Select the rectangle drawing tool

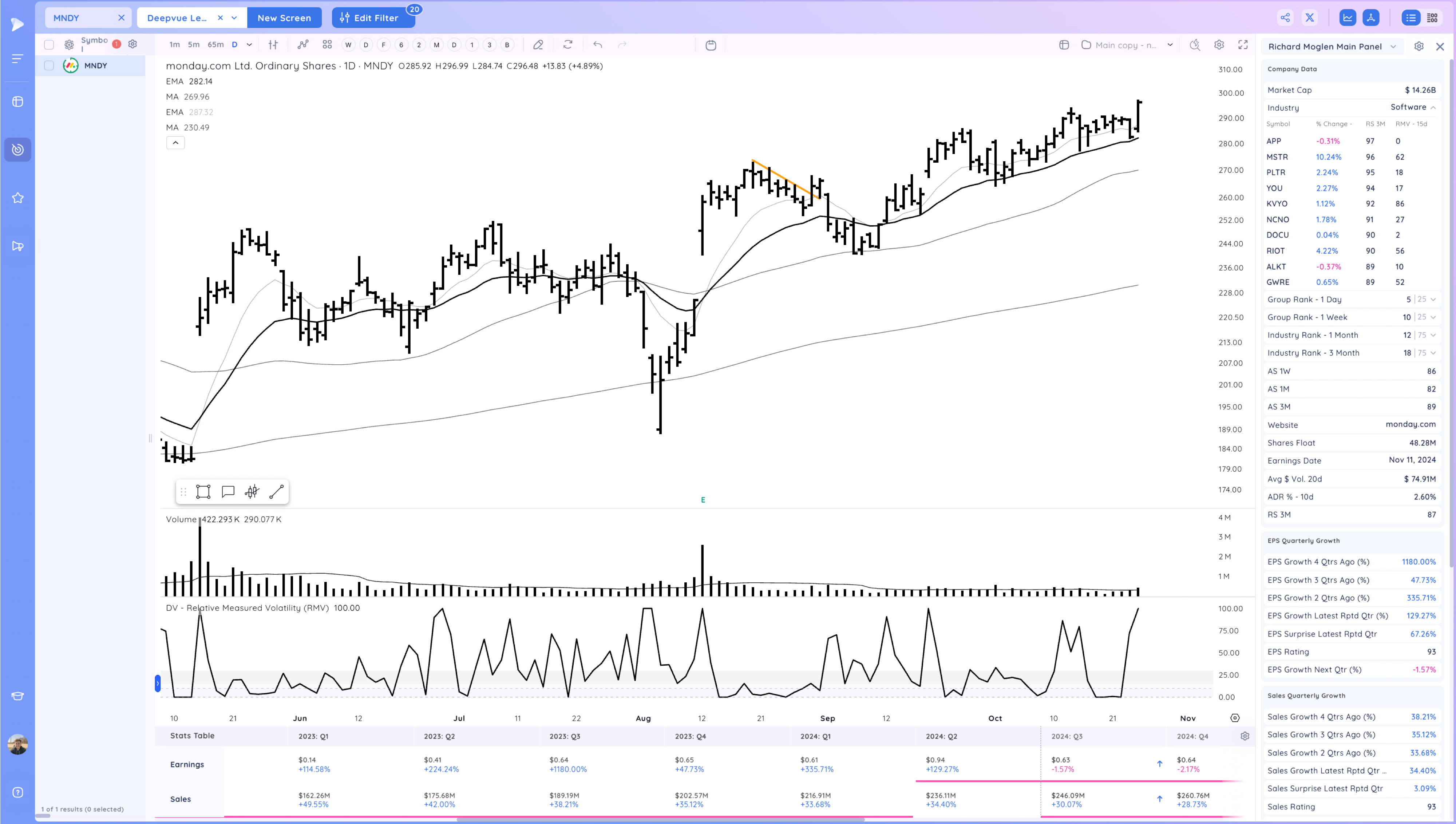tap(203, 492)
